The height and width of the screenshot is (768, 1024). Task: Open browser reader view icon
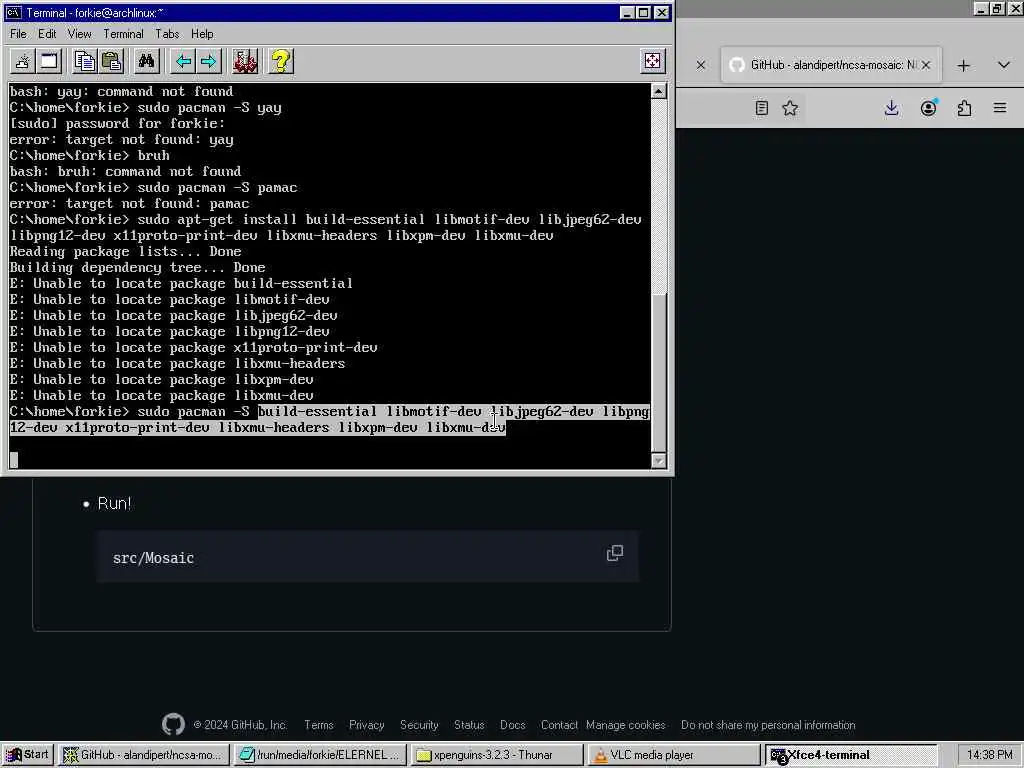click(x=761, y=108)
